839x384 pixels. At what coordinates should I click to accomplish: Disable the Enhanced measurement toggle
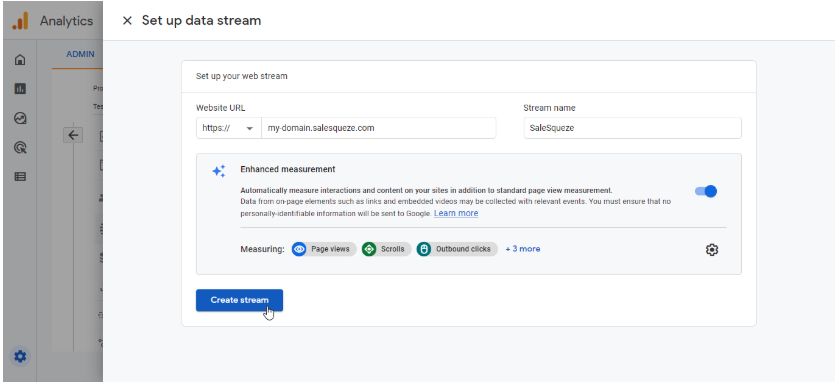pos(706,191)
